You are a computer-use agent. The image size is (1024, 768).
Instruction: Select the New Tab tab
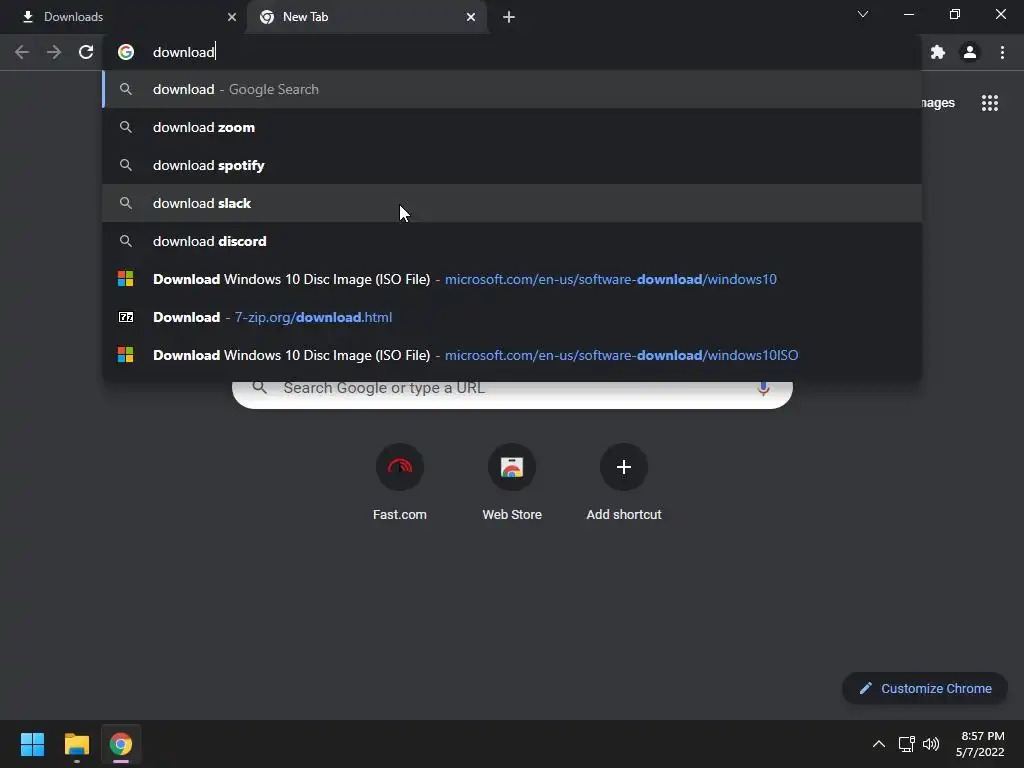[366, 17]
